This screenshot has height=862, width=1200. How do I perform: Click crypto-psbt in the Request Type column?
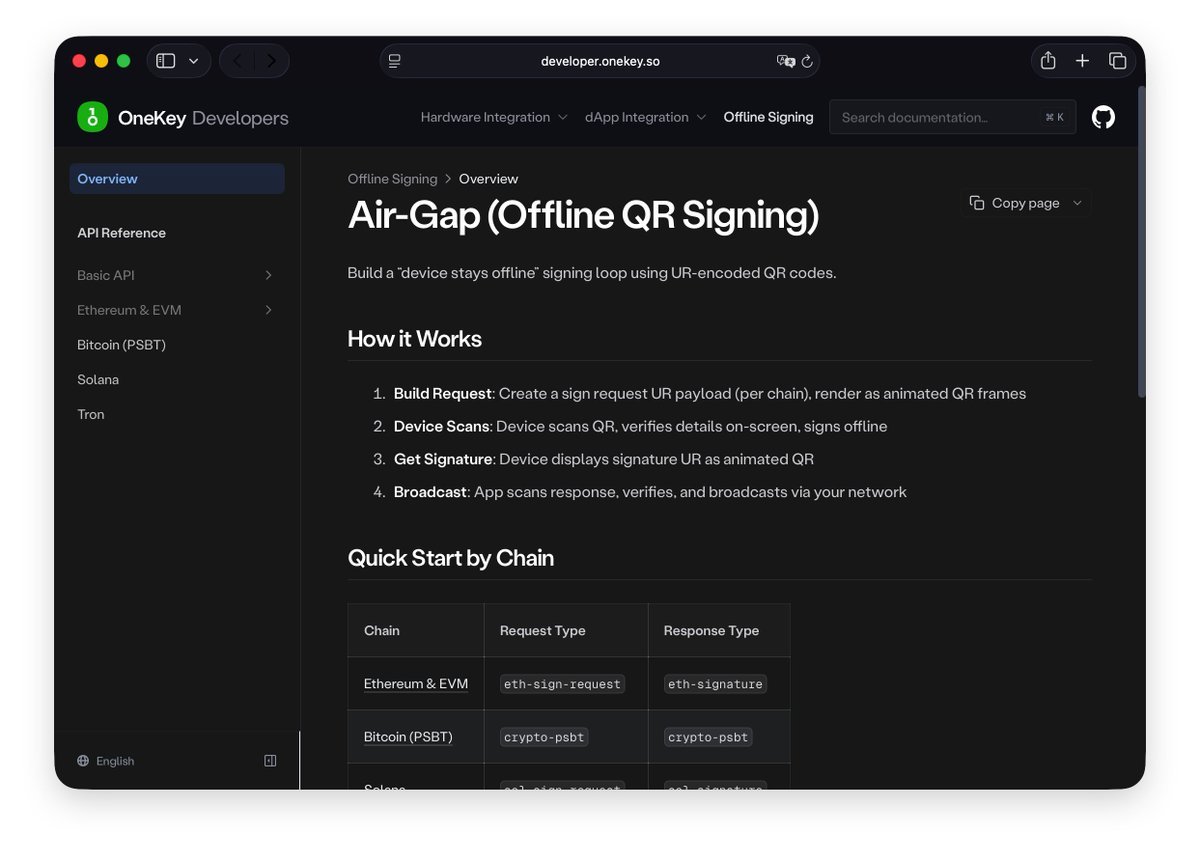point(544,737)
